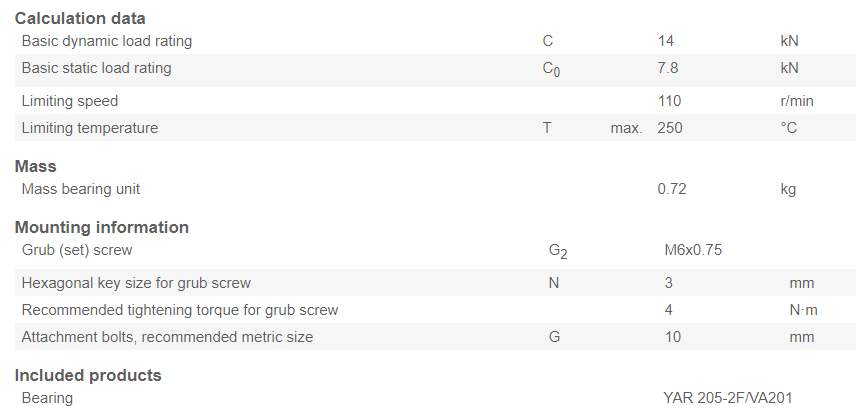Click the mass value 0.72
Image resolution: width=856 pixels, height=419 pixels.
(x=671, y=189)
